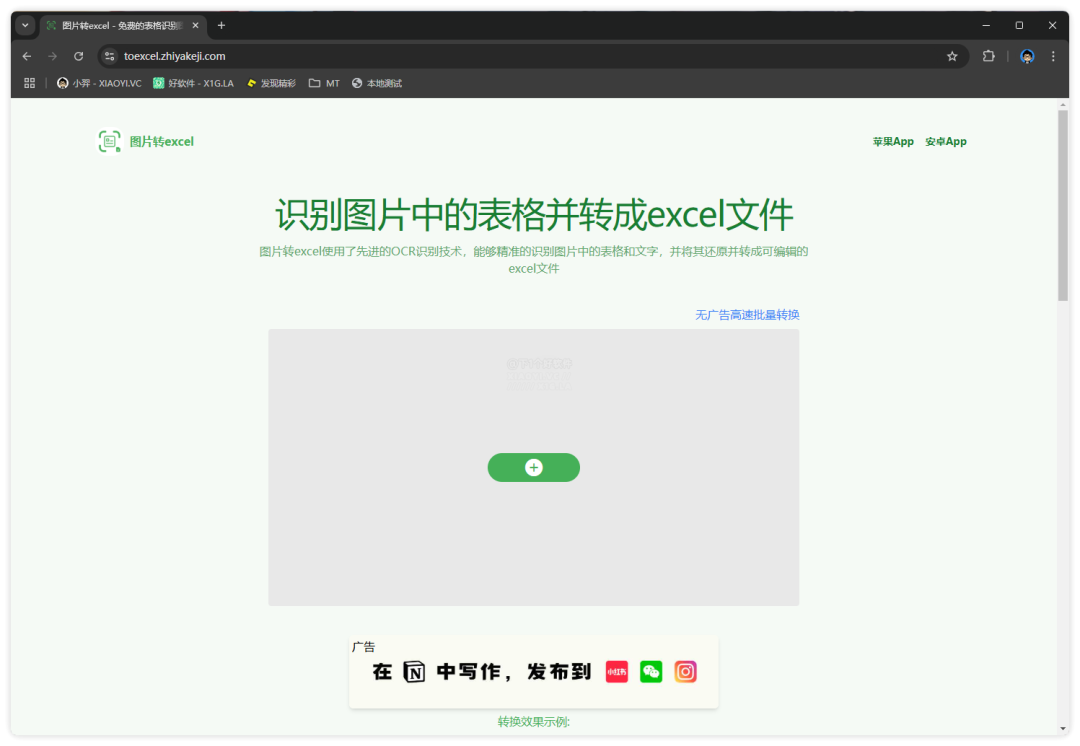Open 小羿 - XIAOYI.VC bookmark
This screenshot has height=746, width=1080.
click(x=99, y=83)
